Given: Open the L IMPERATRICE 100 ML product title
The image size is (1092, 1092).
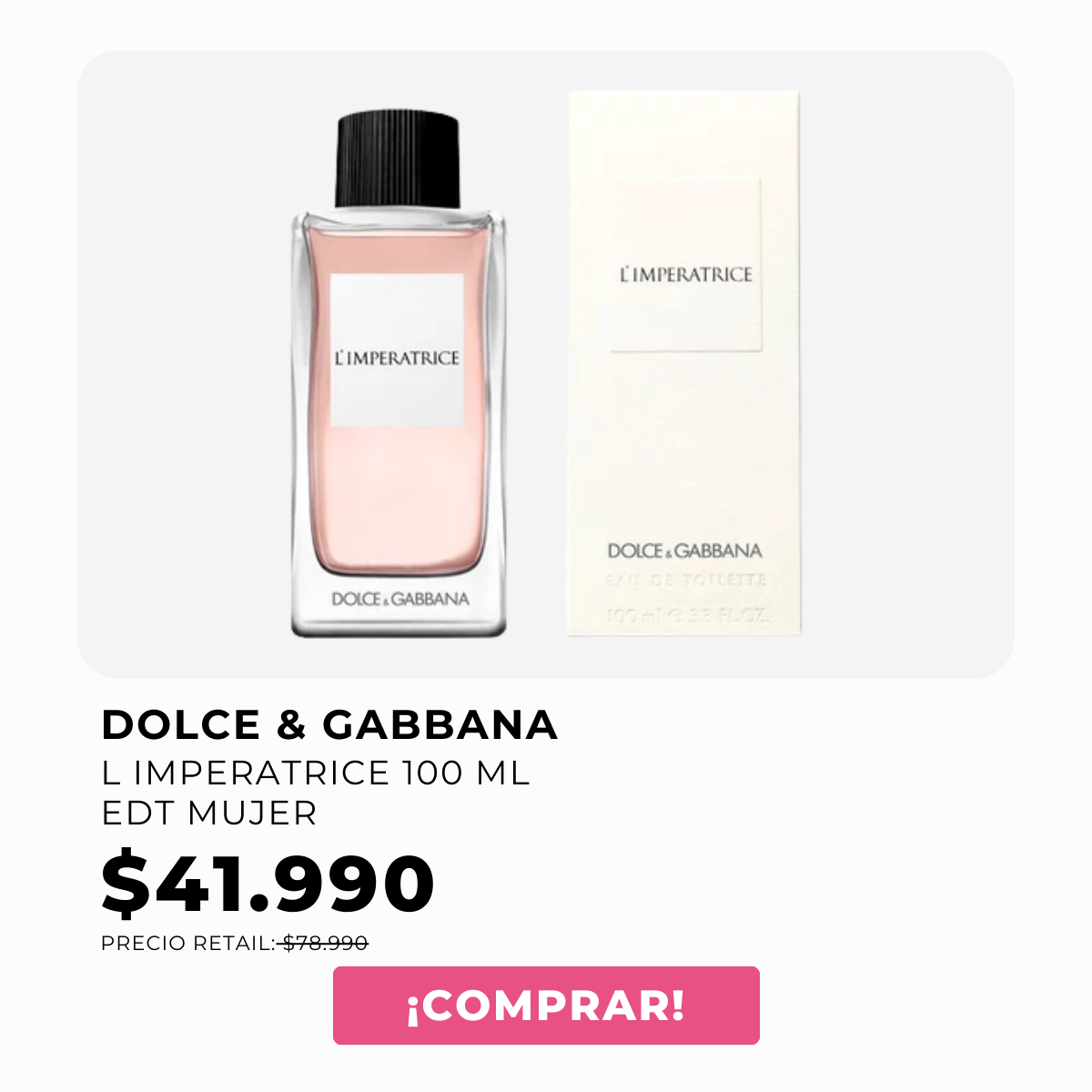Looking at the screenshot, I should pos(316,773).
